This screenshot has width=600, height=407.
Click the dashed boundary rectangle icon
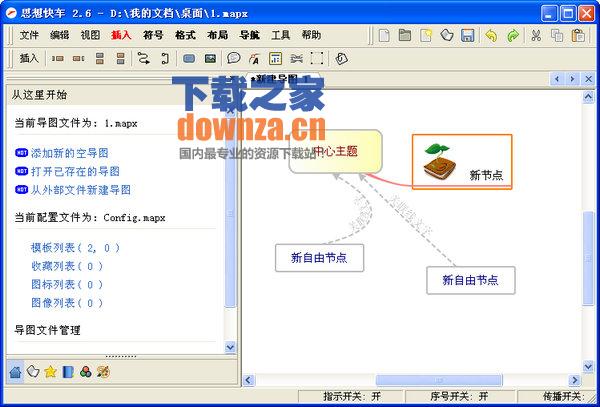[x=317, y=59]
